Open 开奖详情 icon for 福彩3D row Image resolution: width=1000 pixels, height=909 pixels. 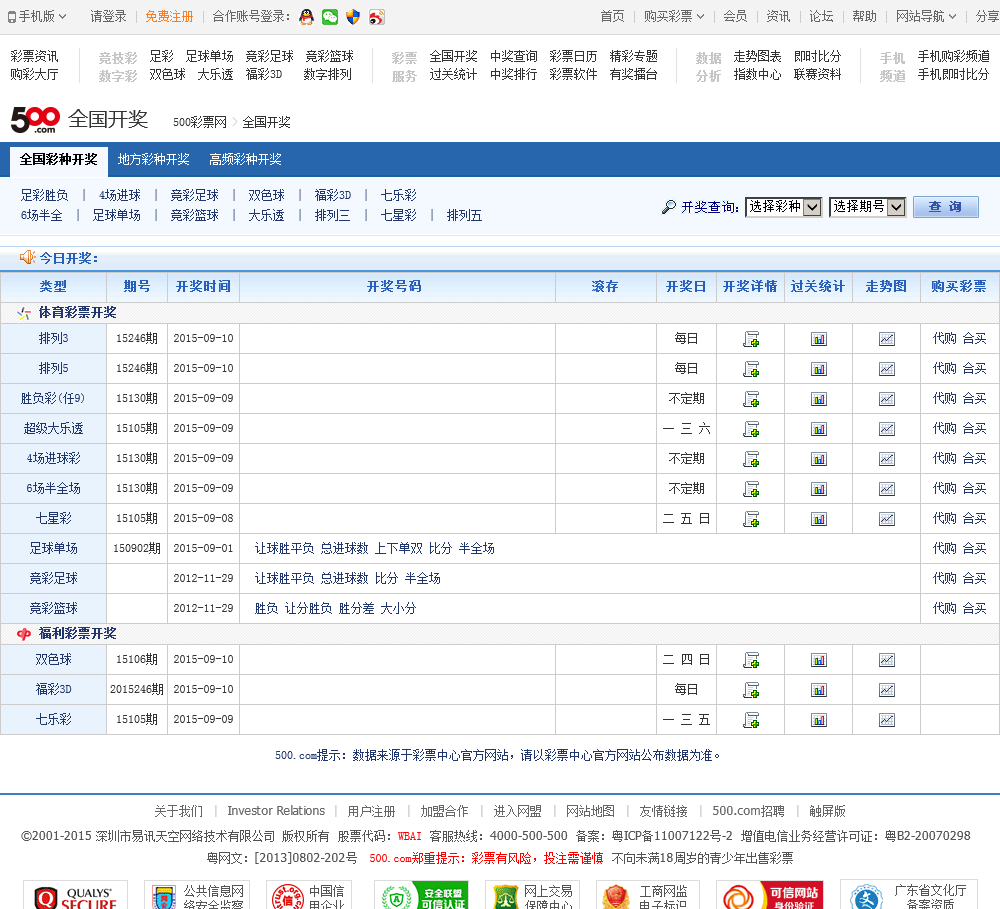click(x=751, y=690)
